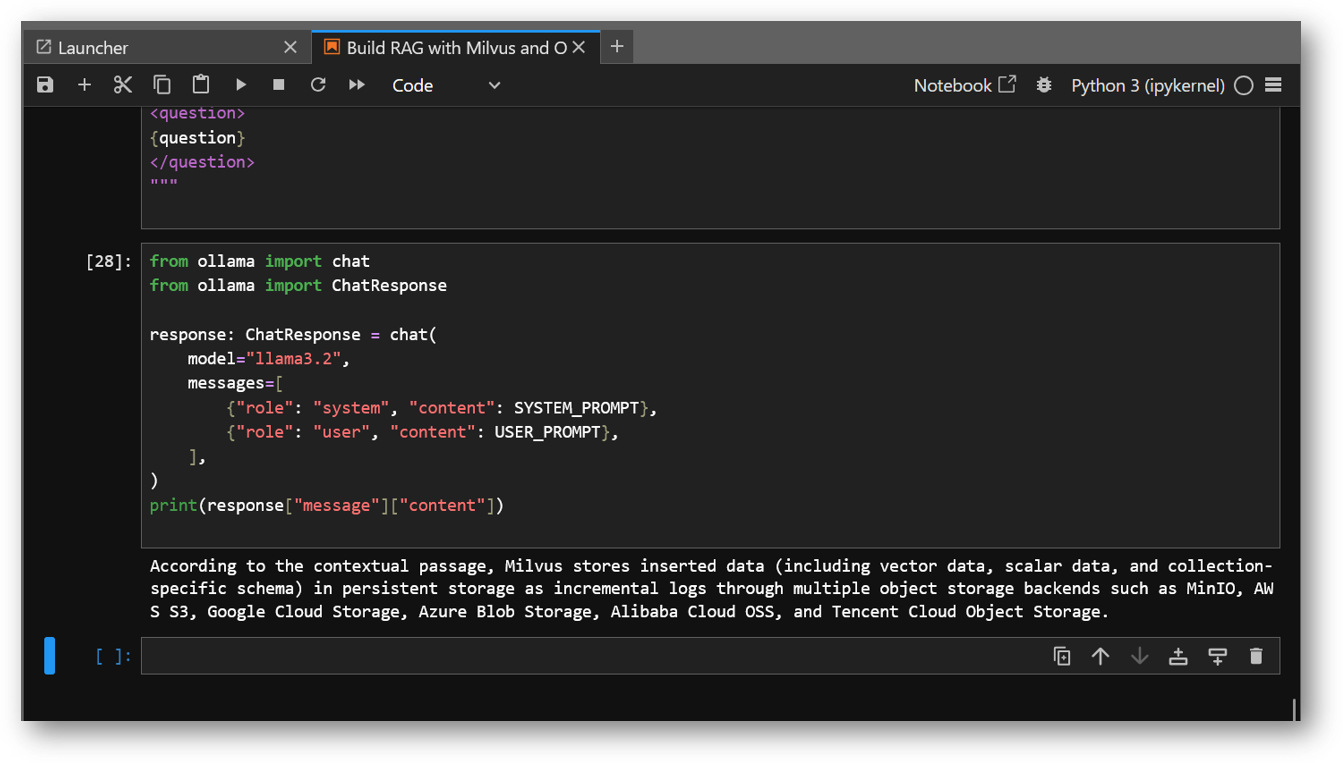Image resolution: width=1343 pixels, height=763 pixels.
Task: Delete the empty cell with trash icon
Action: tap(1256, 656)
